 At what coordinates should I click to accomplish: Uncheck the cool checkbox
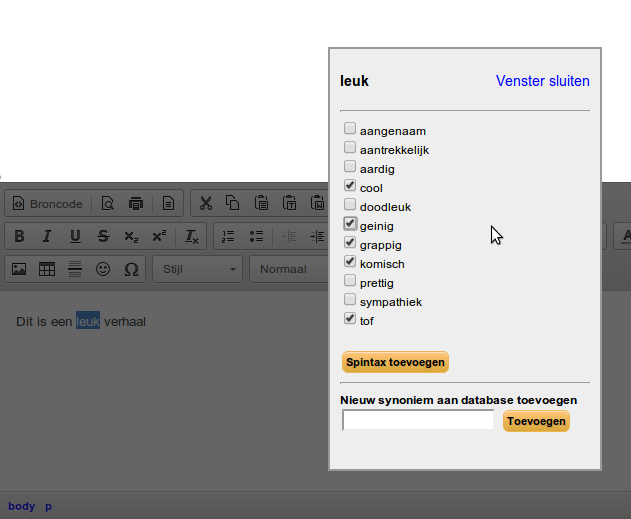coord(350,185)
